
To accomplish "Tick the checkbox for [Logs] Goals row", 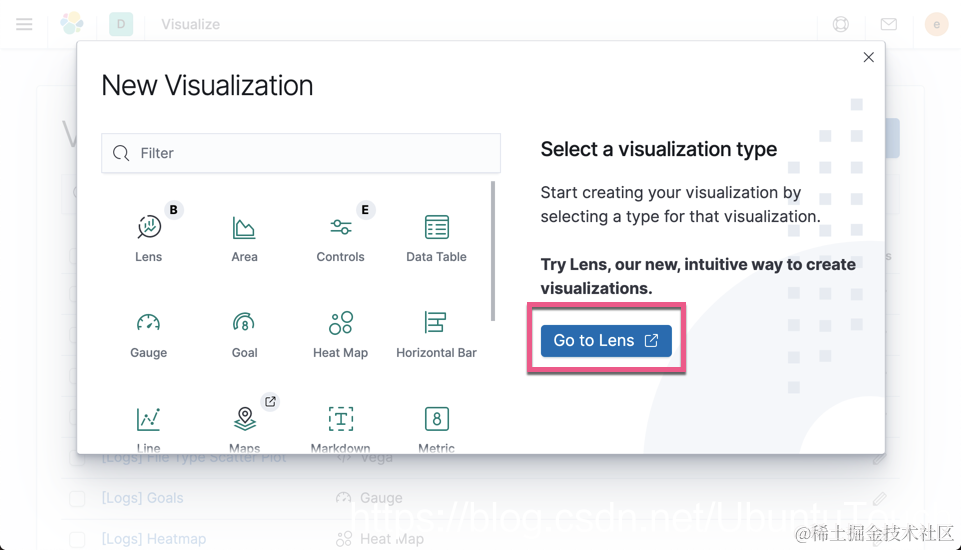I will click(x=77, y=498).
